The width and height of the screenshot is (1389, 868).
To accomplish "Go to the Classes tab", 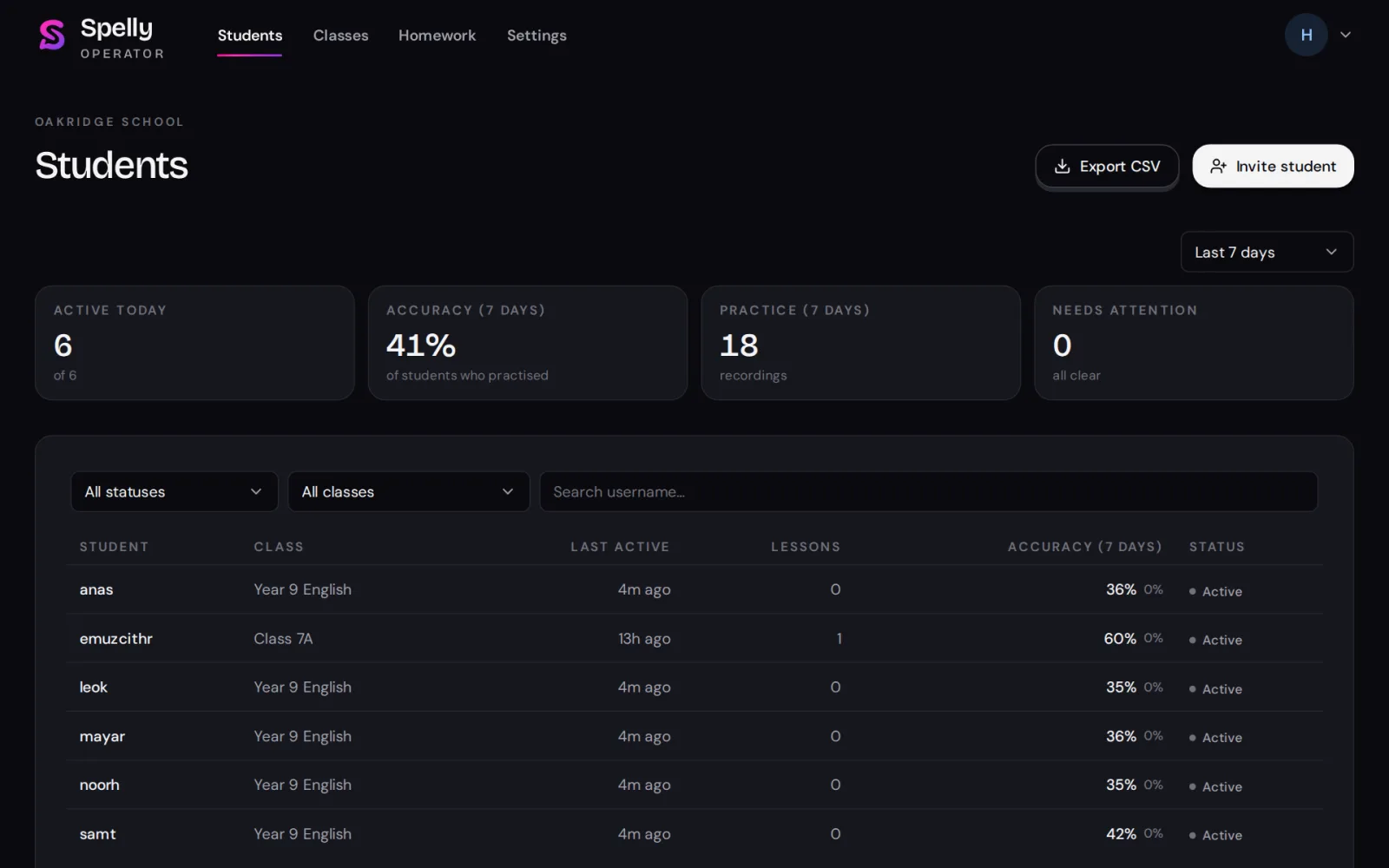I will coord(340,36).
